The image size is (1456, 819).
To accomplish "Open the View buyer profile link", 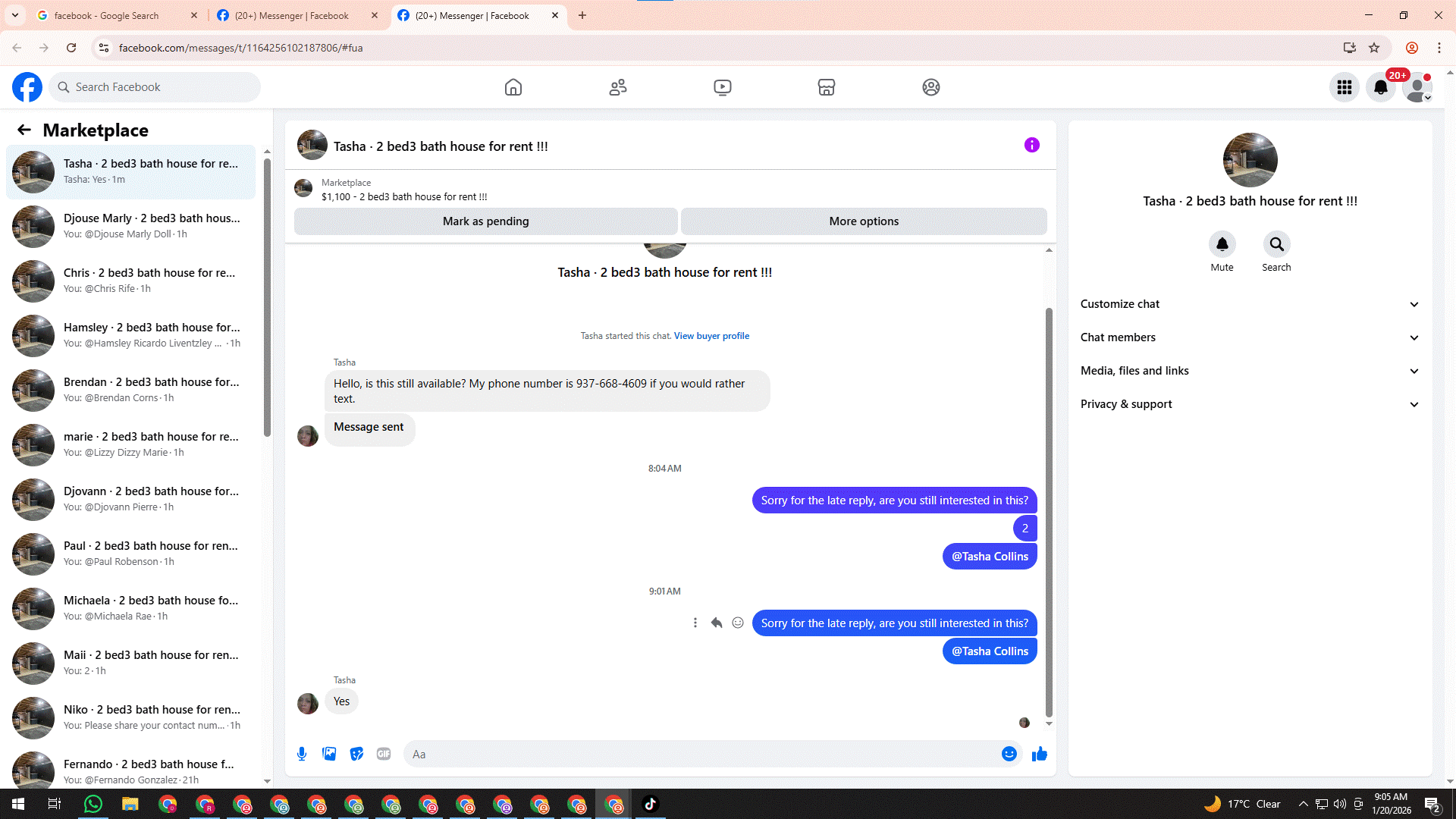I will tap(711, 336).
